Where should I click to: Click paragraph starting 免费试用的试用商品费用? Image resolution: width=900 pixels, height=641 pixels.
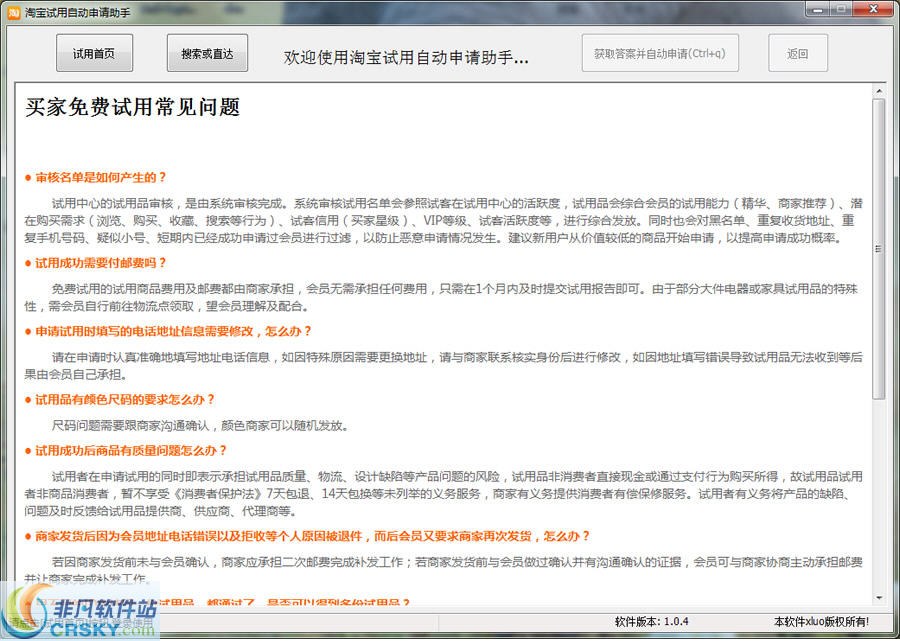pyautogui.click(x=441, y=297)
